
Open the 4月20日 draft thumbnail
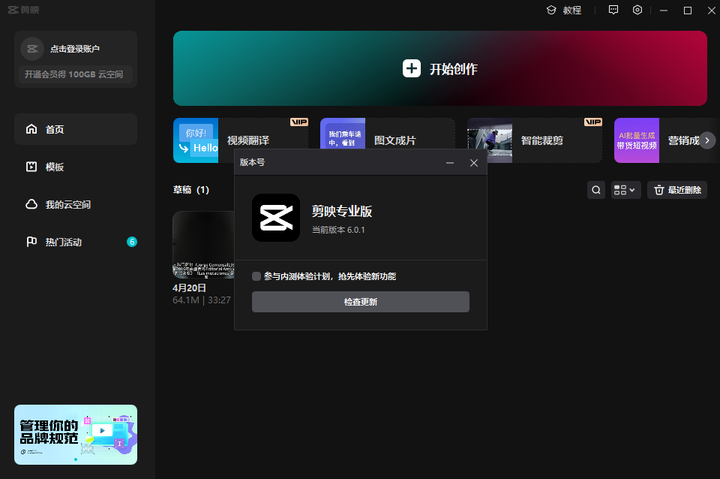(x=203, y=245)
